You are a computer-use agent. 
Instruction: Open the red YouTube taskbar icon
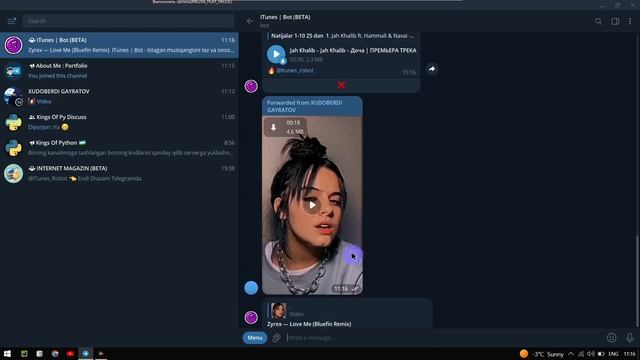pyautogui.click(x=70, y=353)
